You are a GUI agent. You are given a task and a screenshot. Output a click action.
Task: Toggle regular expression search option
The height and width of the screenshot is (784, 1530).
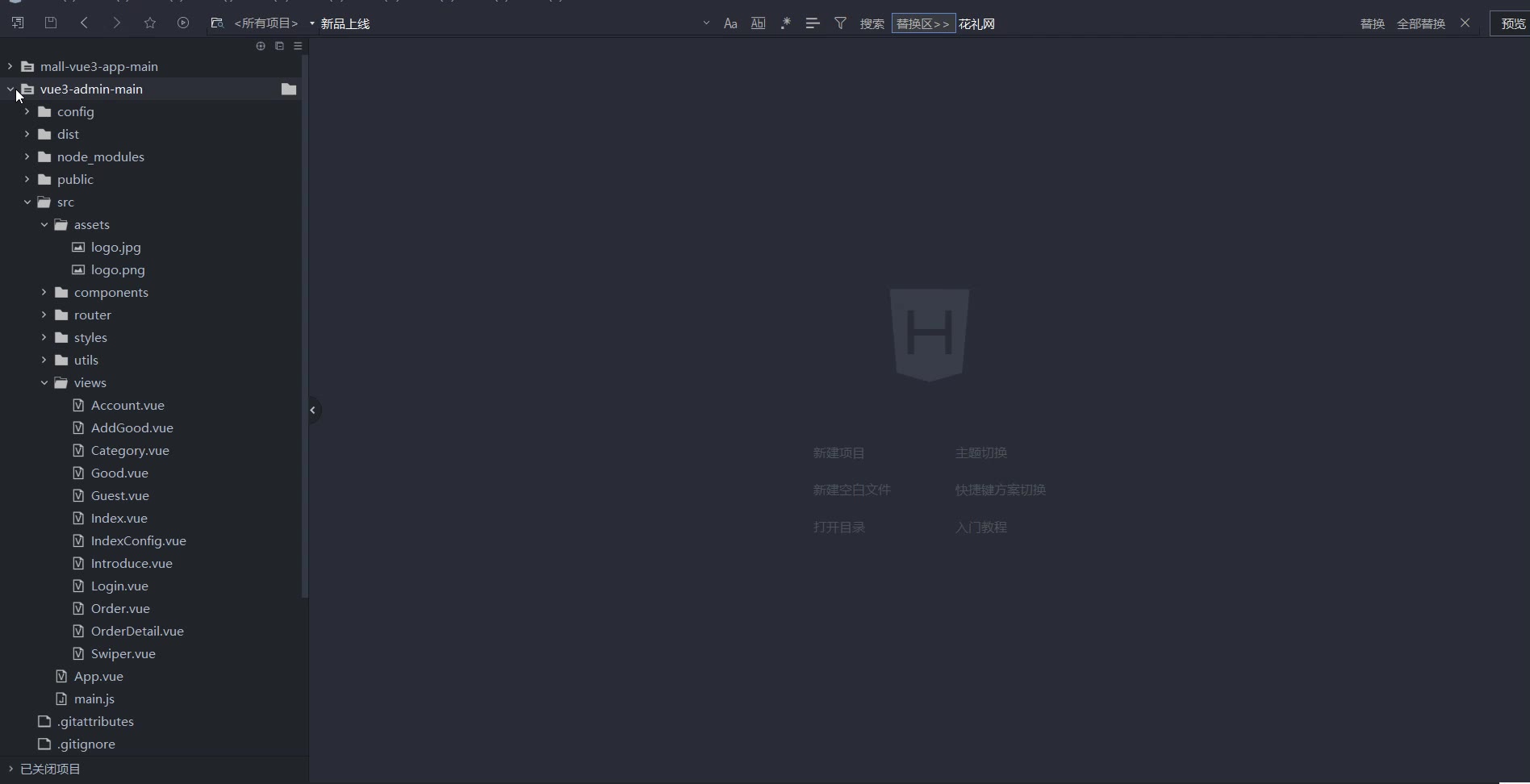coord(785,23)
